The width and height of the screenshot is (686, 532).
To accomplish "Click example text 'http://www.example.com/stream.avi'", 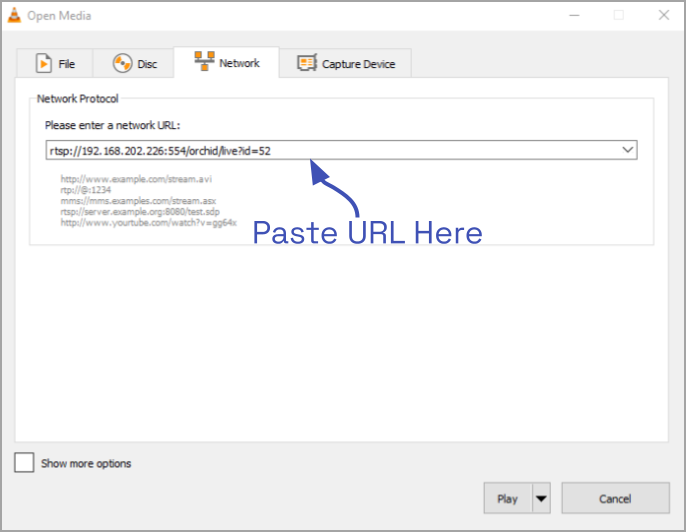I will pyautogui.click(x=136, y=179).
